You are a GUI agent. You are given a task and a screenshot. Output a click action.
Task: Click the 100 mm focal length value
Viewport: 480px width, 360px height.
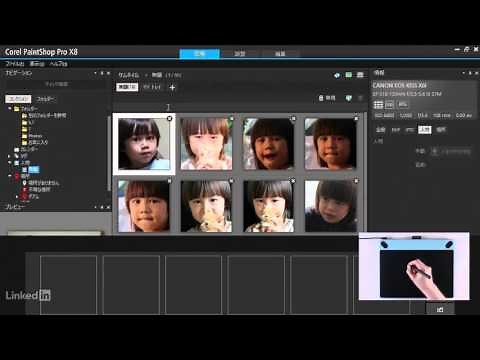(x=442, y=116)
